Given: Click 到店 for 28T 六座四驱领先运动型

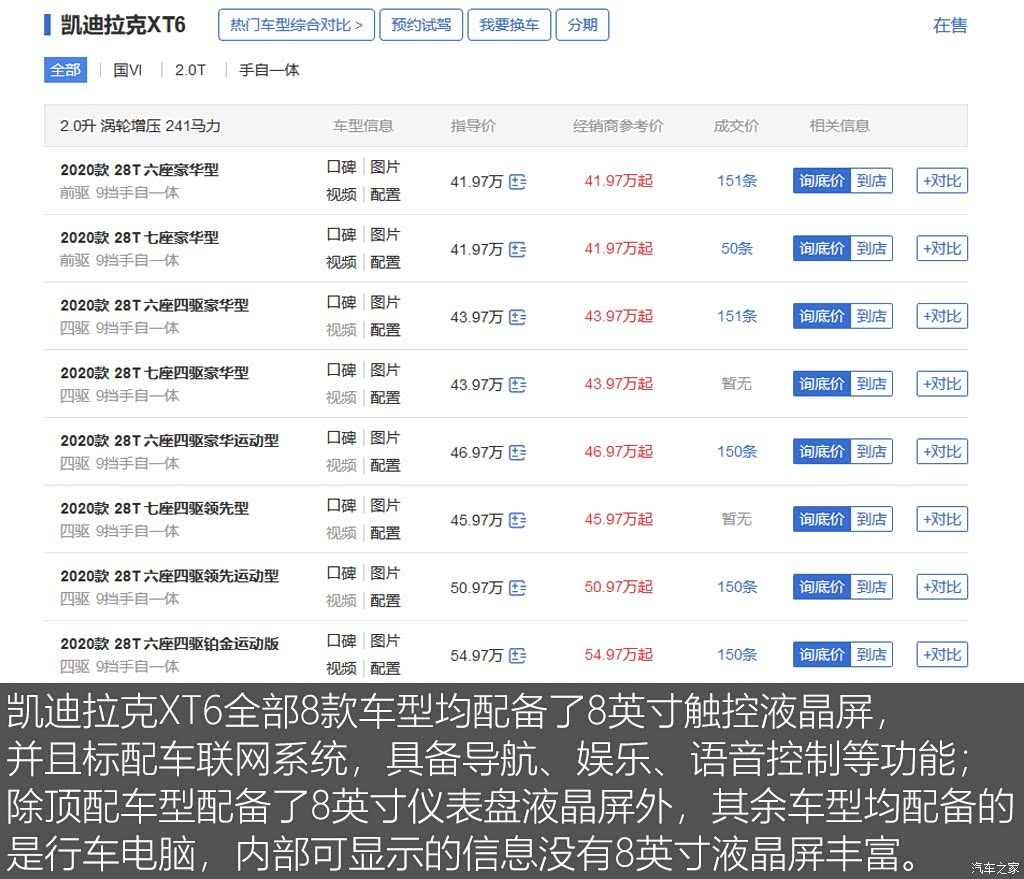Looking at the screenshot, I should coord(871,587).
